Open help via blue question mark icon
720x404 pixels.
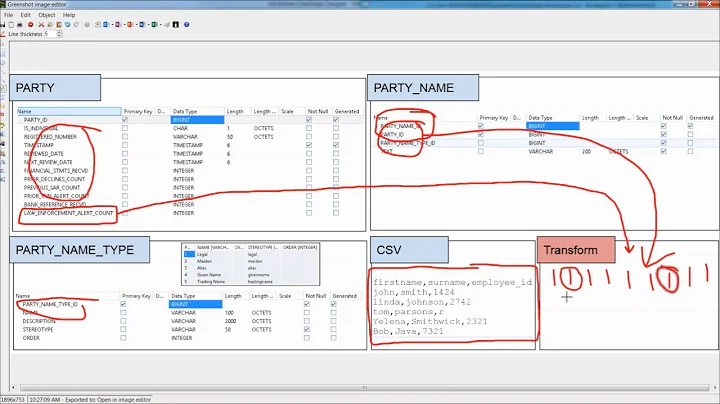pos(186,25)
